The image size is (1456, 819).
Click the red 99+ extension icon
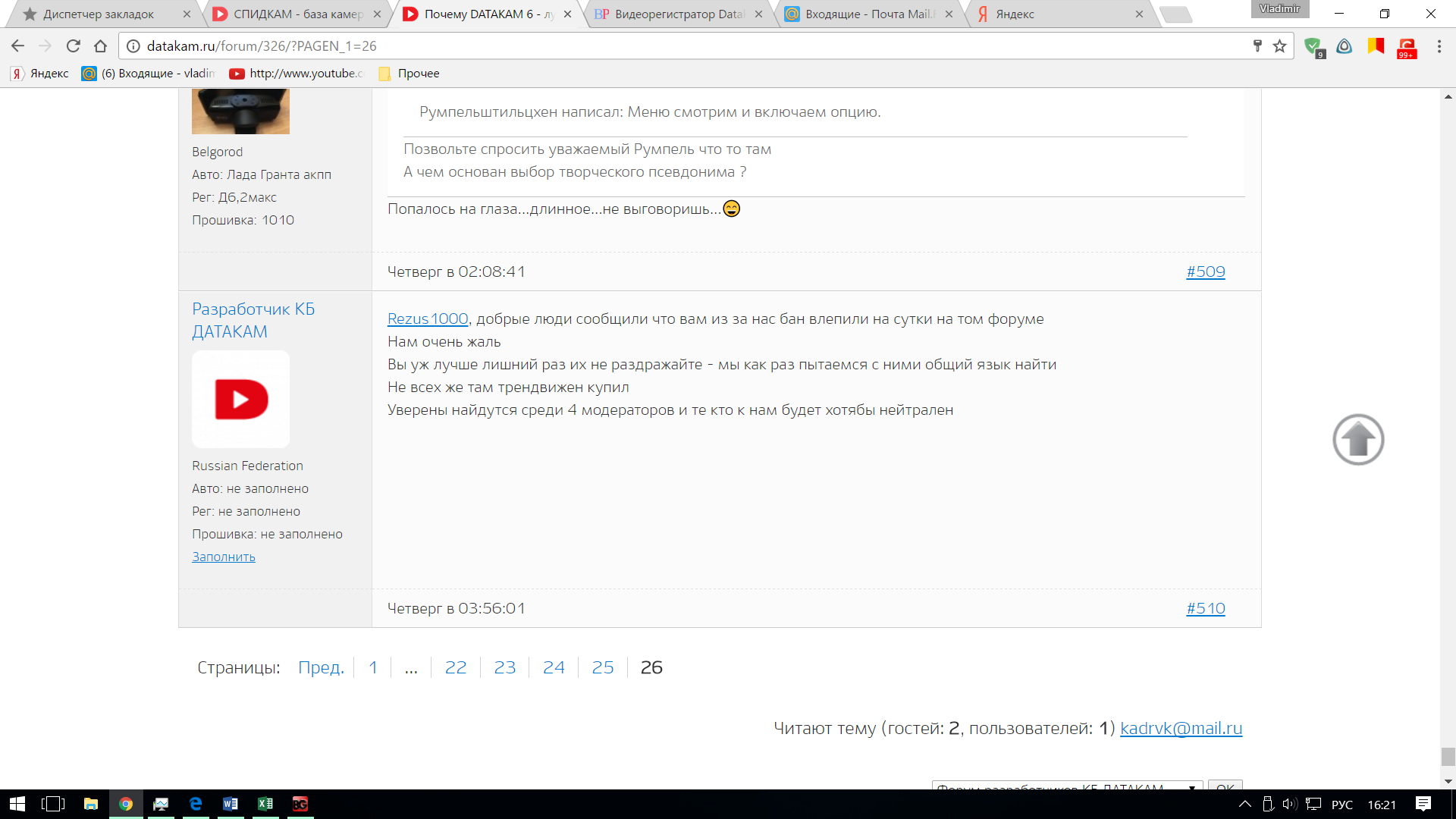(x=1407, y=47)
